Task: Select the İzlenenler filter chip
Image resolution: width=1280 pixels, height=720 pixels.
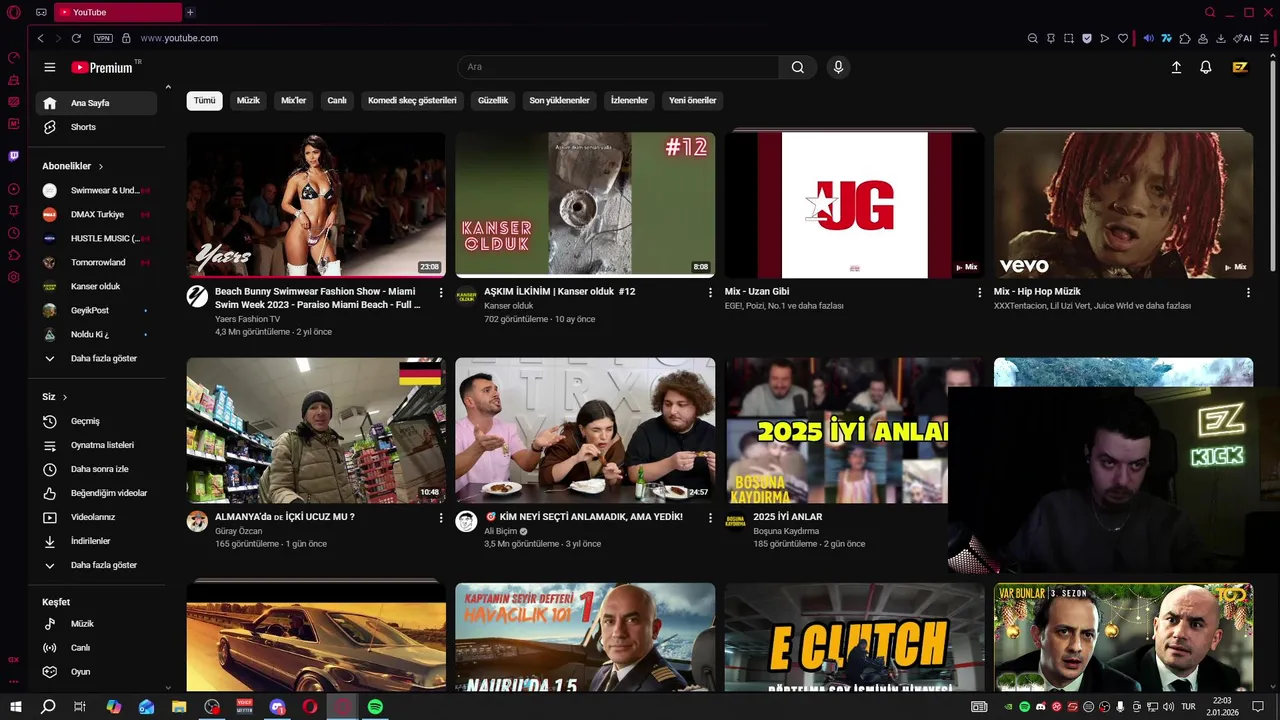Action: tap(629, 100)
